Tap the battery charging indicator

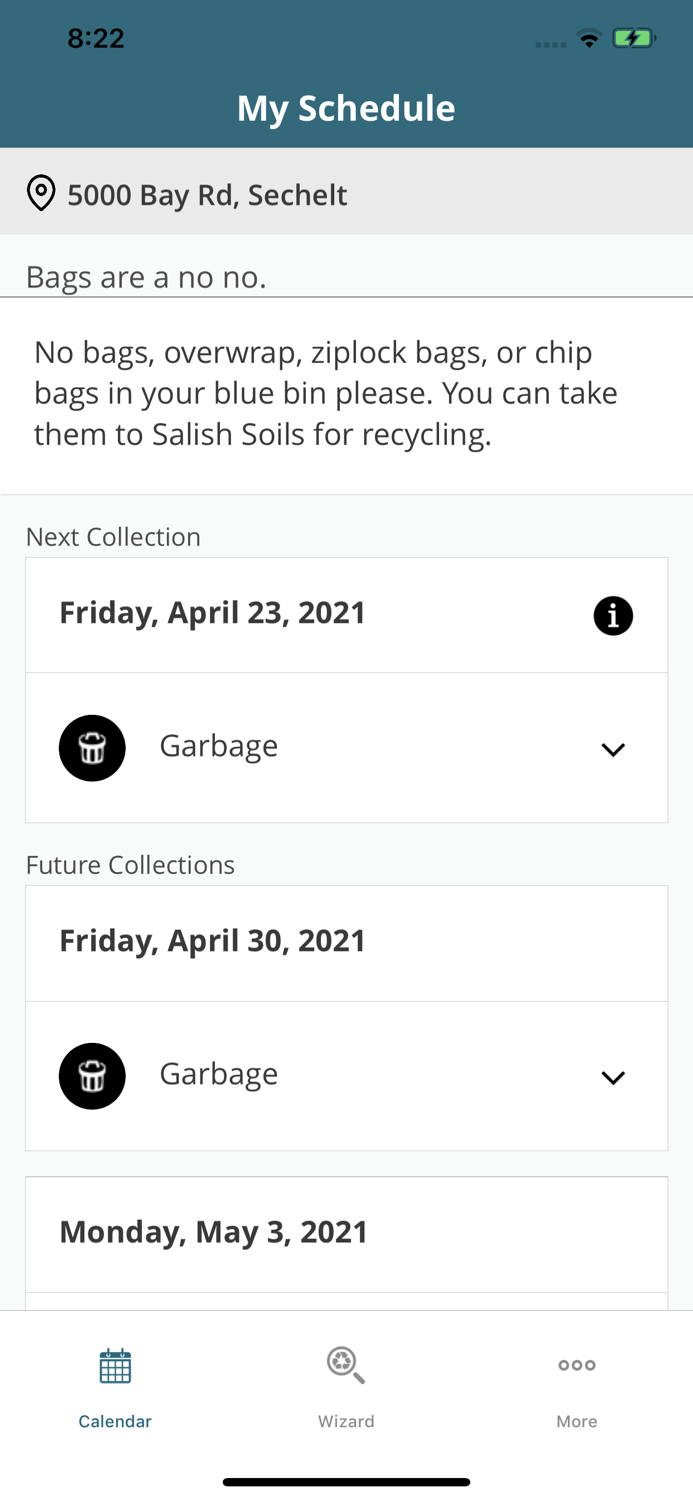[634, 36]
